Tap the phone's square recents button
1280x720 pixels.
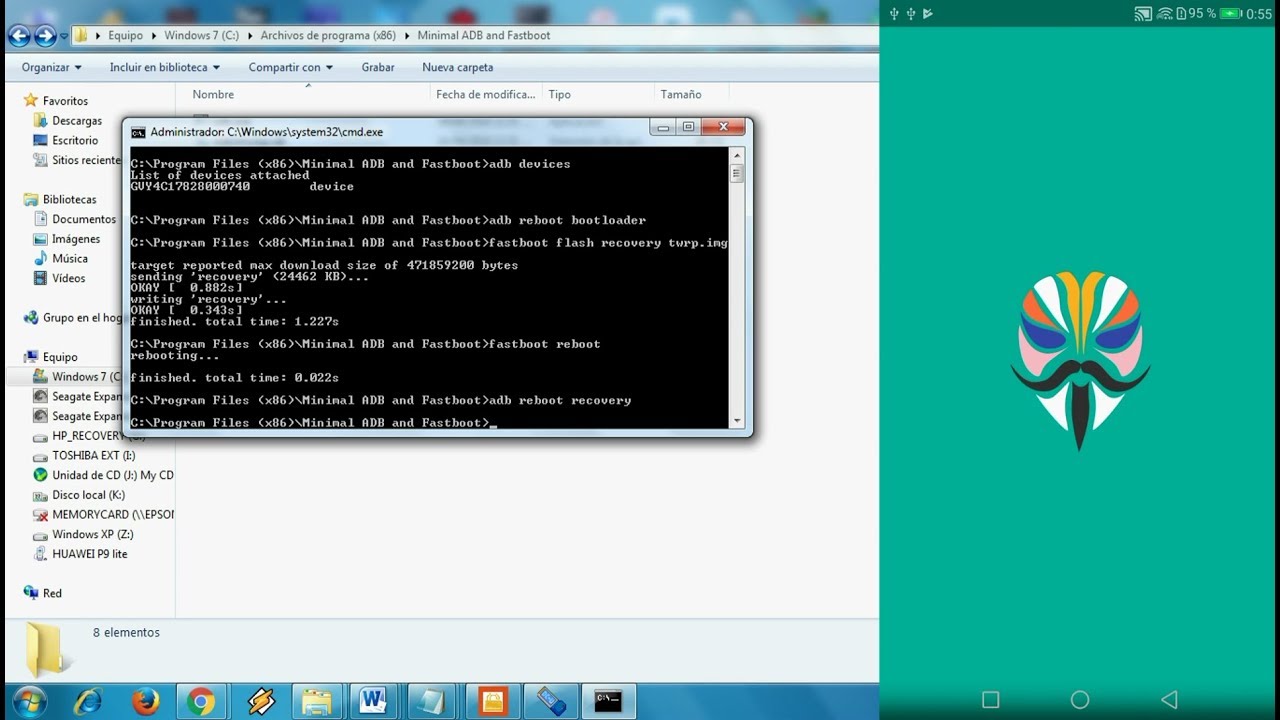tap(990, 700)
